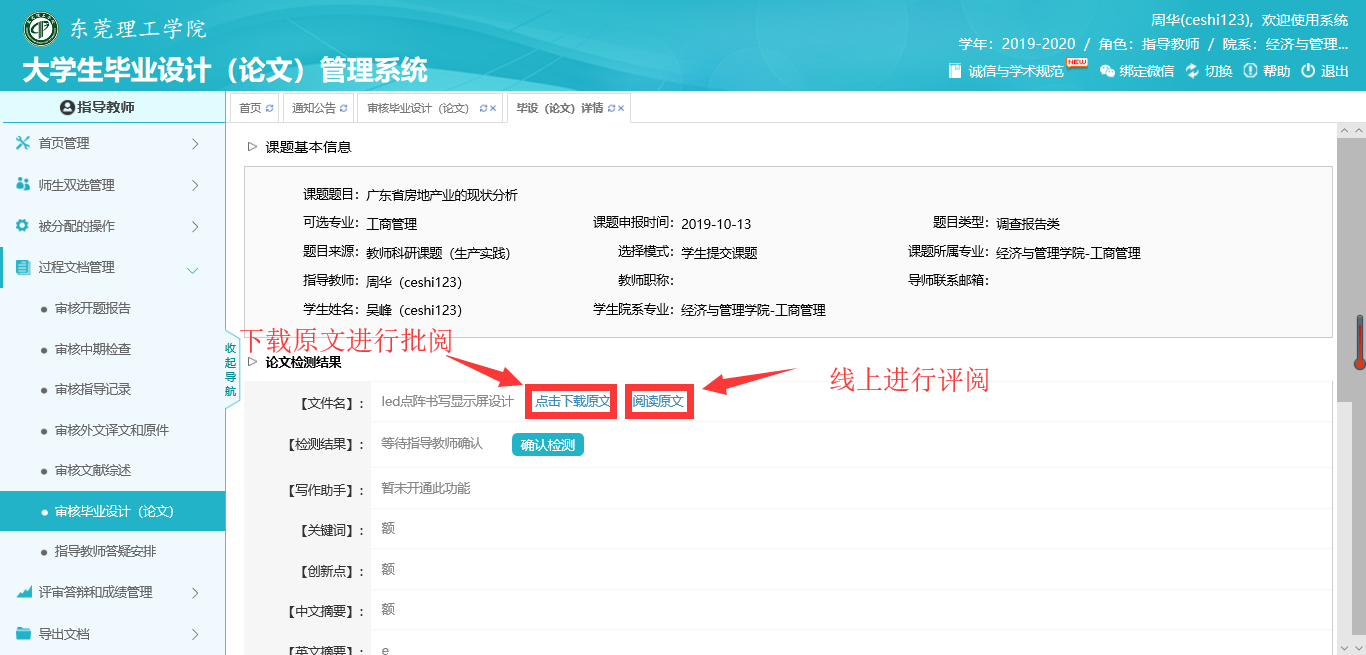
Task: Open help via the 帮助 icon
Action: pos(1250,71)
